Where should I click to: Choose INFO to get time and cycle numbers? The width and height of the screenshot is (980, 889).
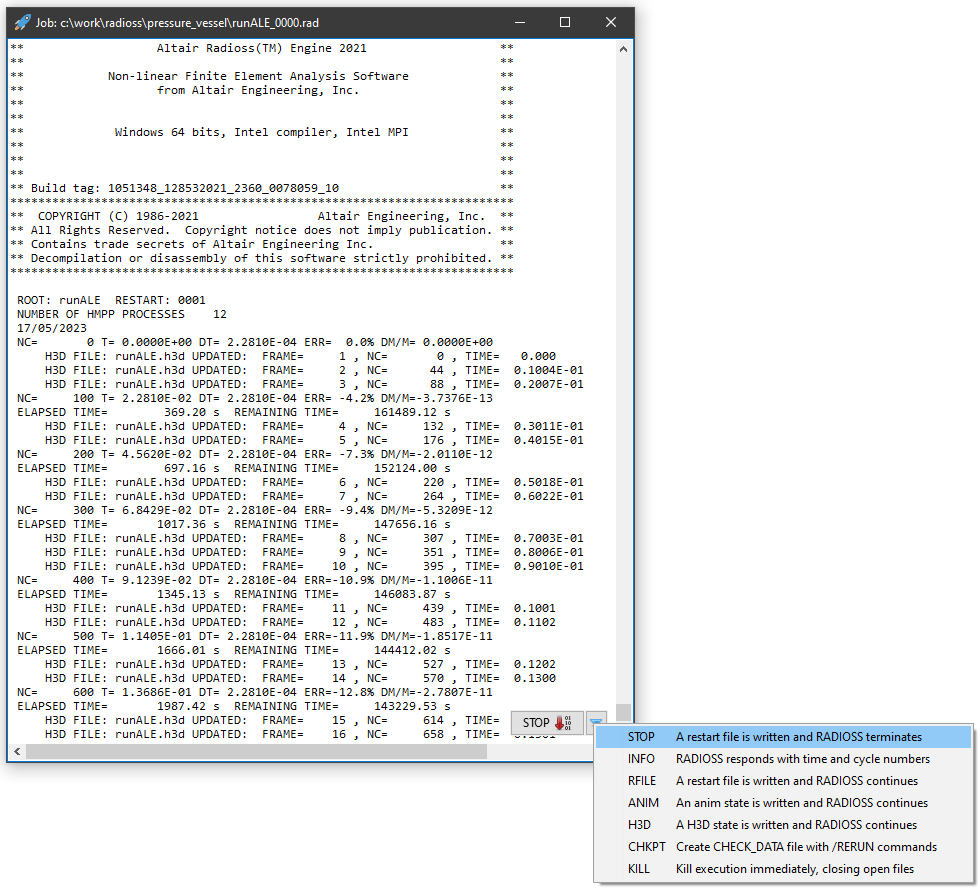point(783,759)
